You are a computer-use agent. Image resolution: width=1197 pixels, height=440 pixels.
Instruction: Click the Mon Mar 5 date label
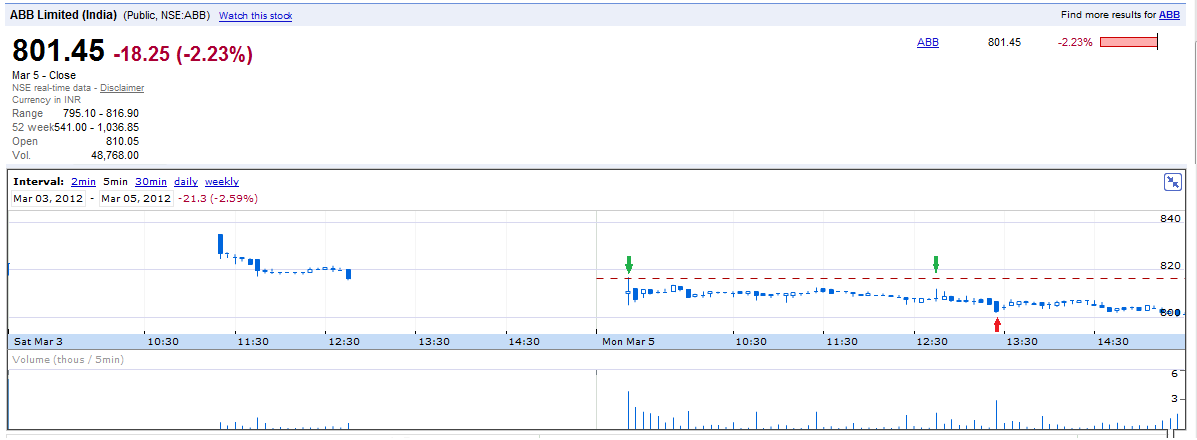(626, 341)
